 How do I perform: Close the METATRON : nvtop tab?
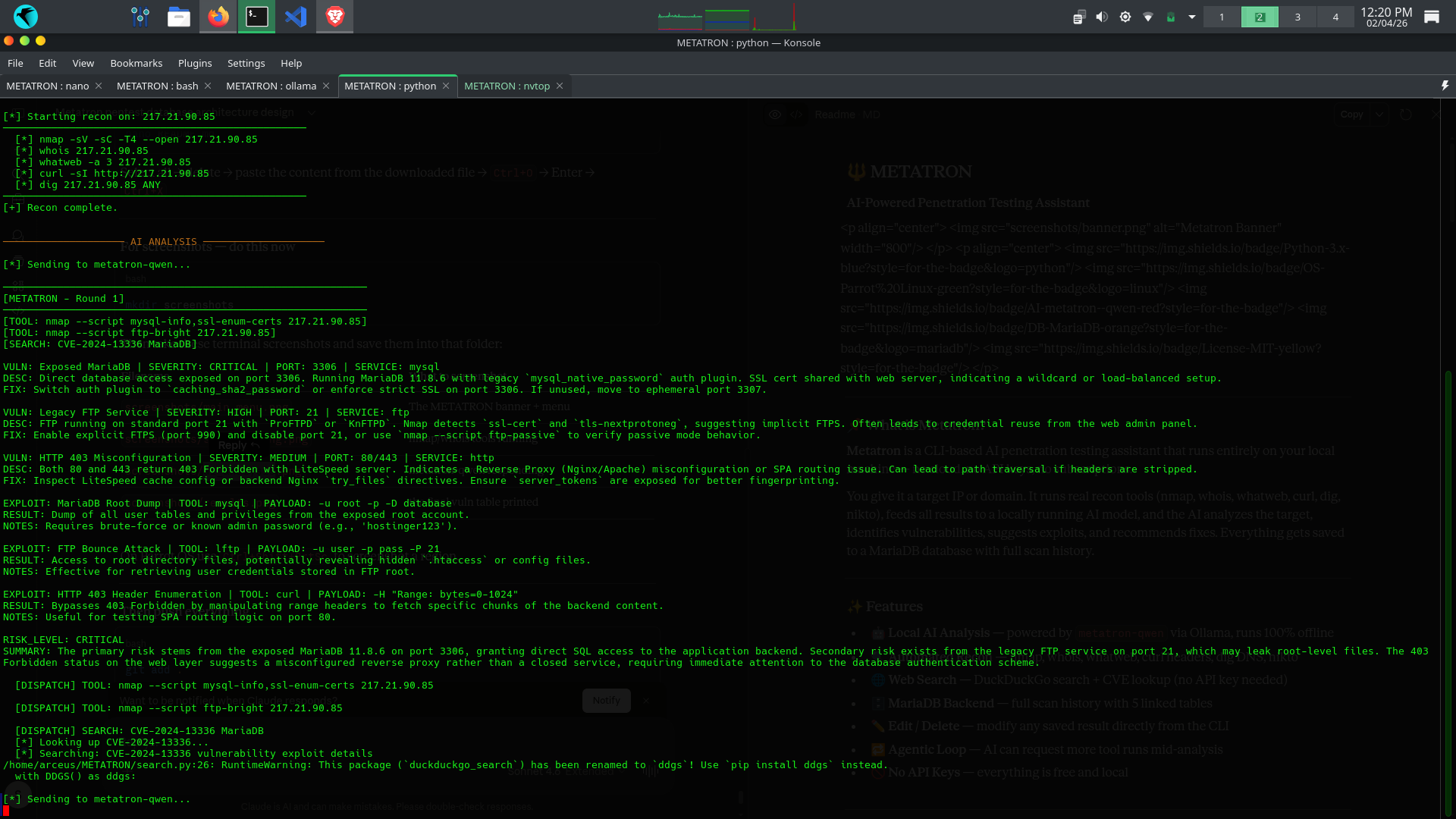[560, 86]
